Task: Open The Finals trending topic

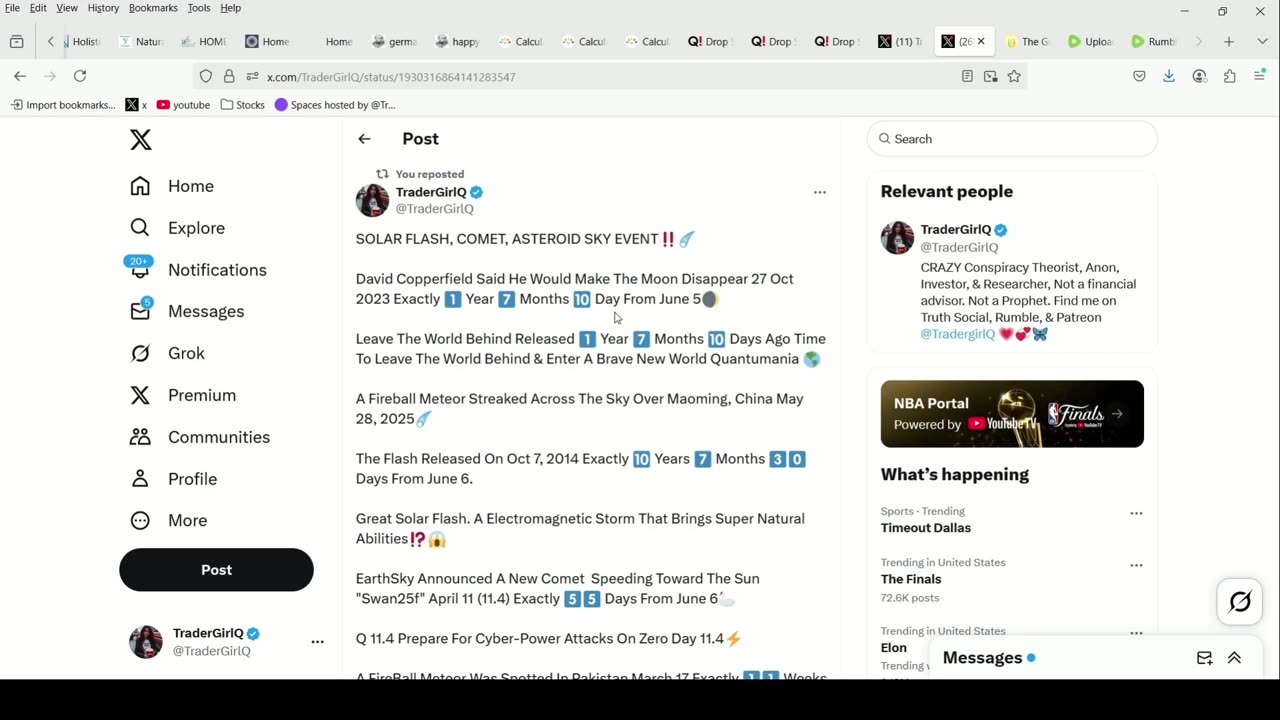Action: point(911,579)
